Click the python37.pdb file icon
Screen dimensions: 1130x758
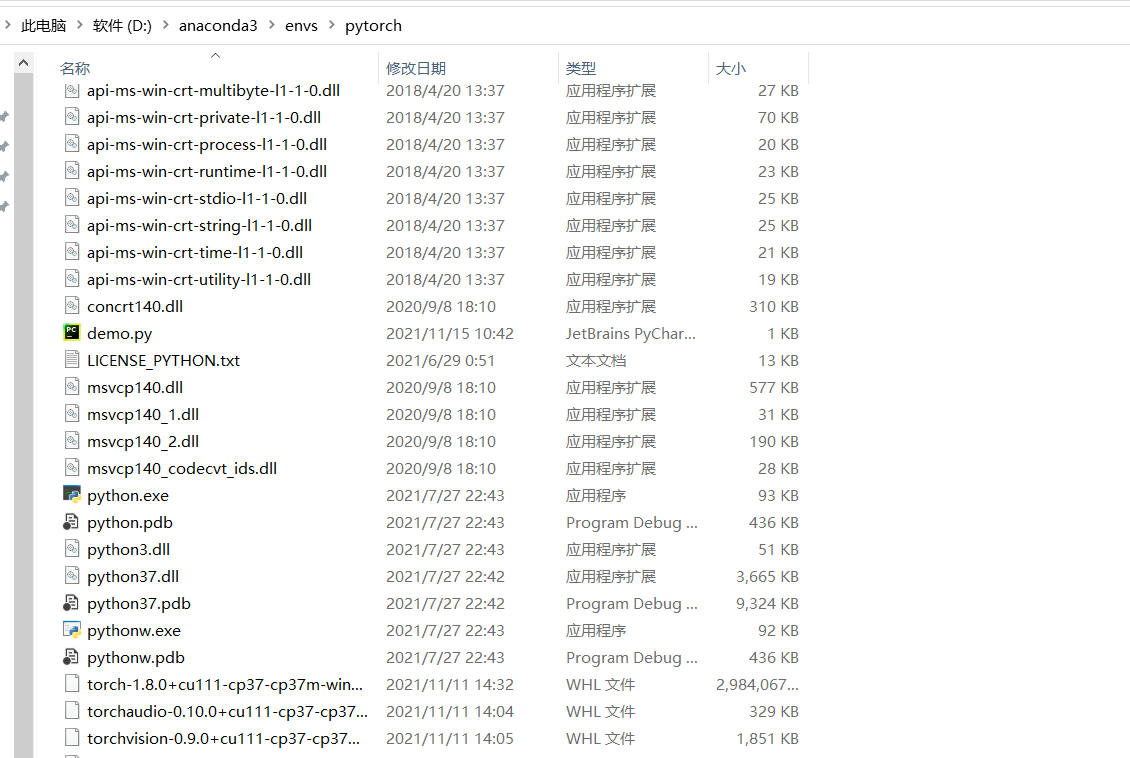pyautogui.click(x=71, y=602)
